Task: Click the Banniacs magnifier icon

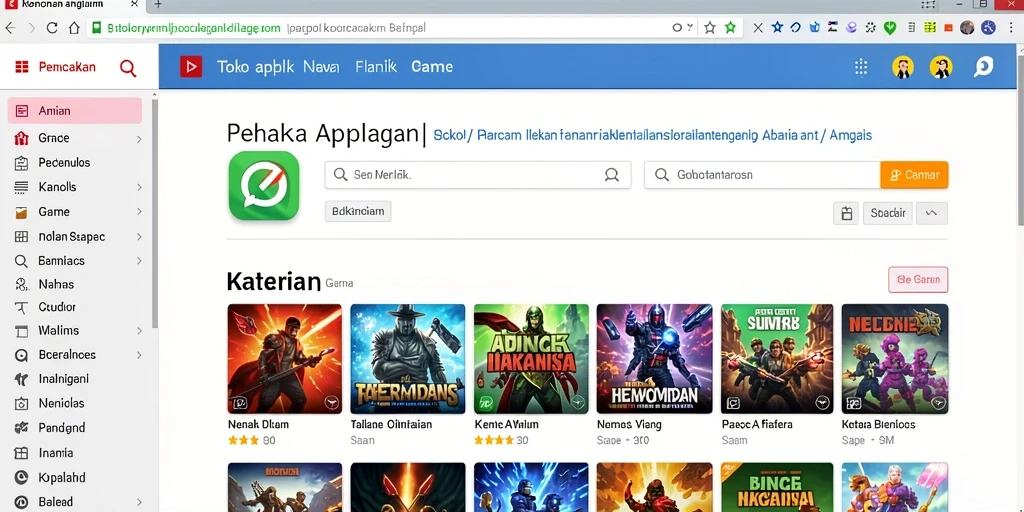Action: (22, 261)
